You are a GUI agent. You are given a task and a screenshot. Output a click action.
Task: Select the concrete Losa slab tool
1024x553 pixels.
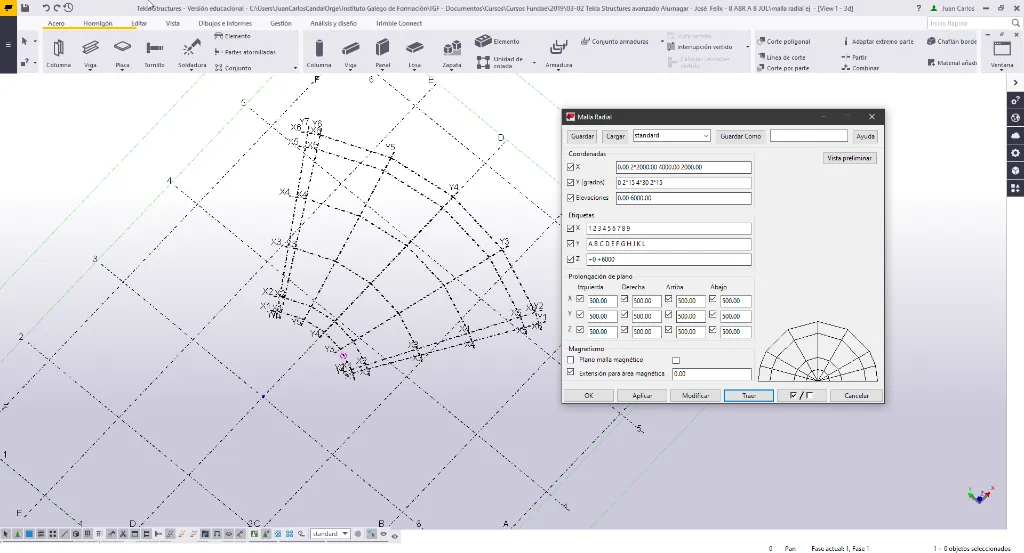414,53
